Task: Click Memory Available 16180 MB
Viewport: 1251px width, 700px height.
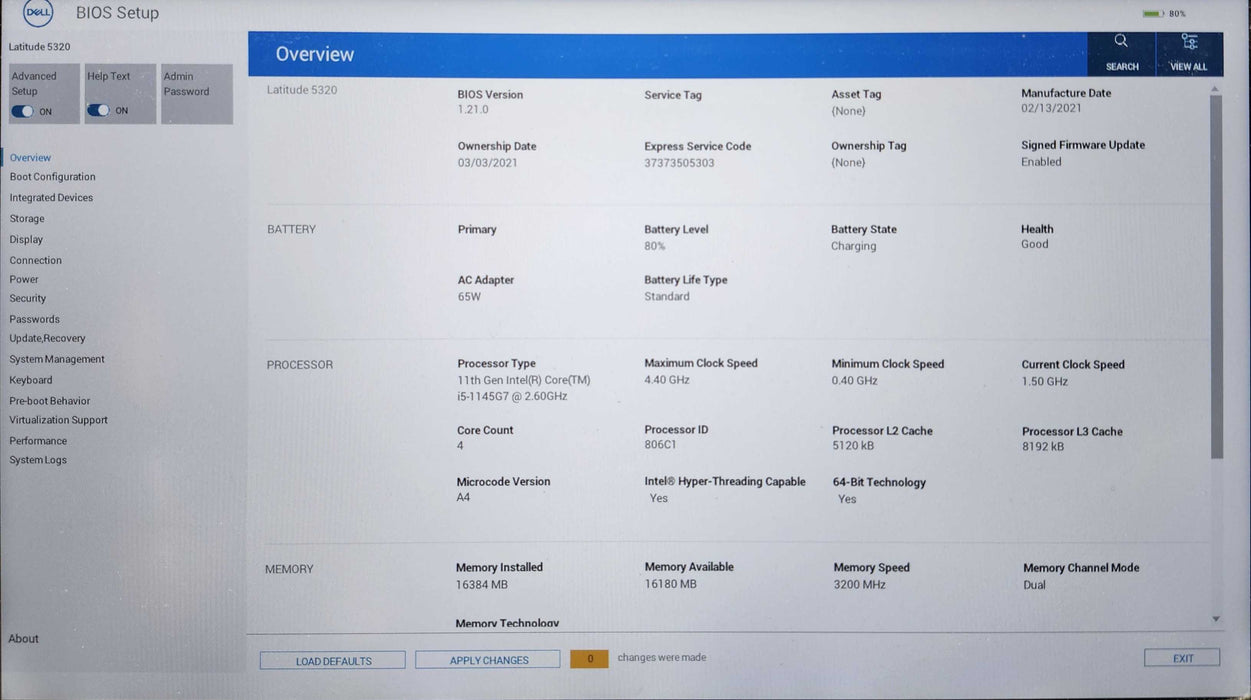Action: pyautogui.click(x=671, y=584)
